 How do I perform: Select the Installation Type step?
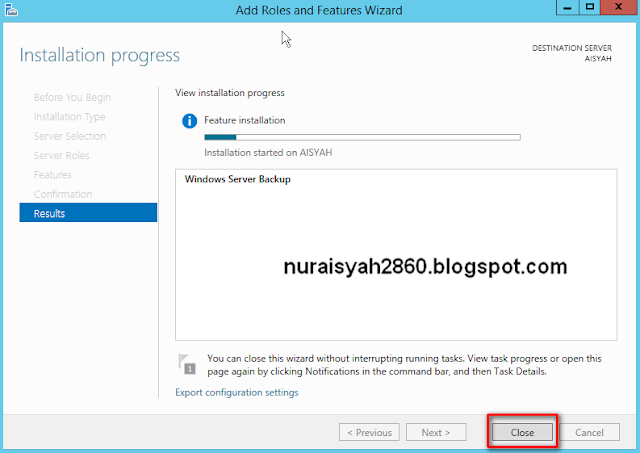click(69, 117)
